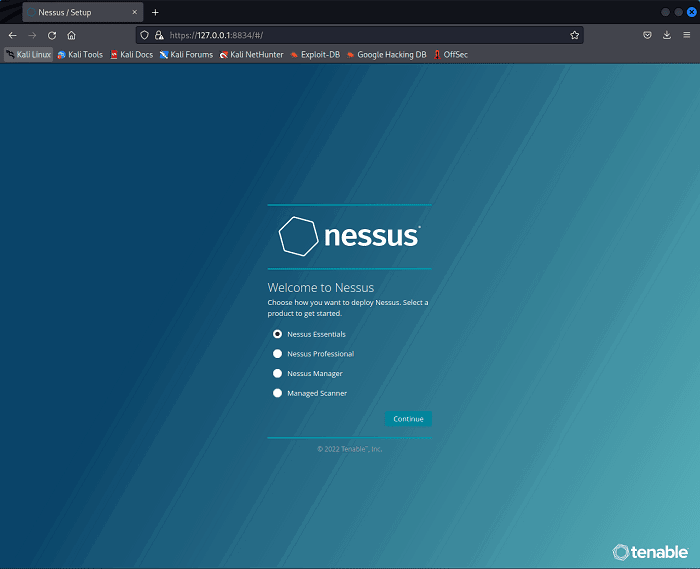Viewport: 700px width, 569px height.
Task: Open the browser home page icon
Action: (x=71, y=35)
